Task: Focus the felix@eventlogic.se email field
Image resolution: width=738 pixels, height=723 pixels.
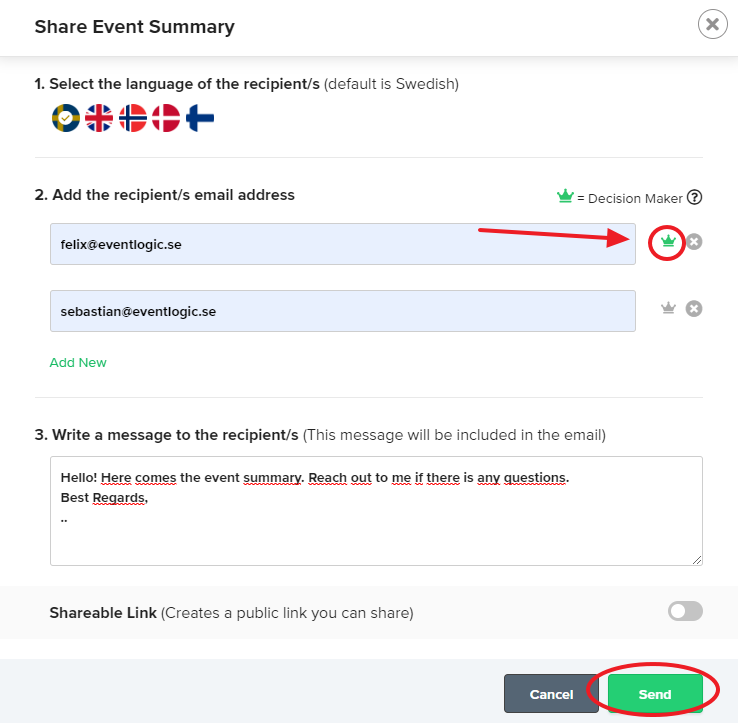Action: pos(343,244)
